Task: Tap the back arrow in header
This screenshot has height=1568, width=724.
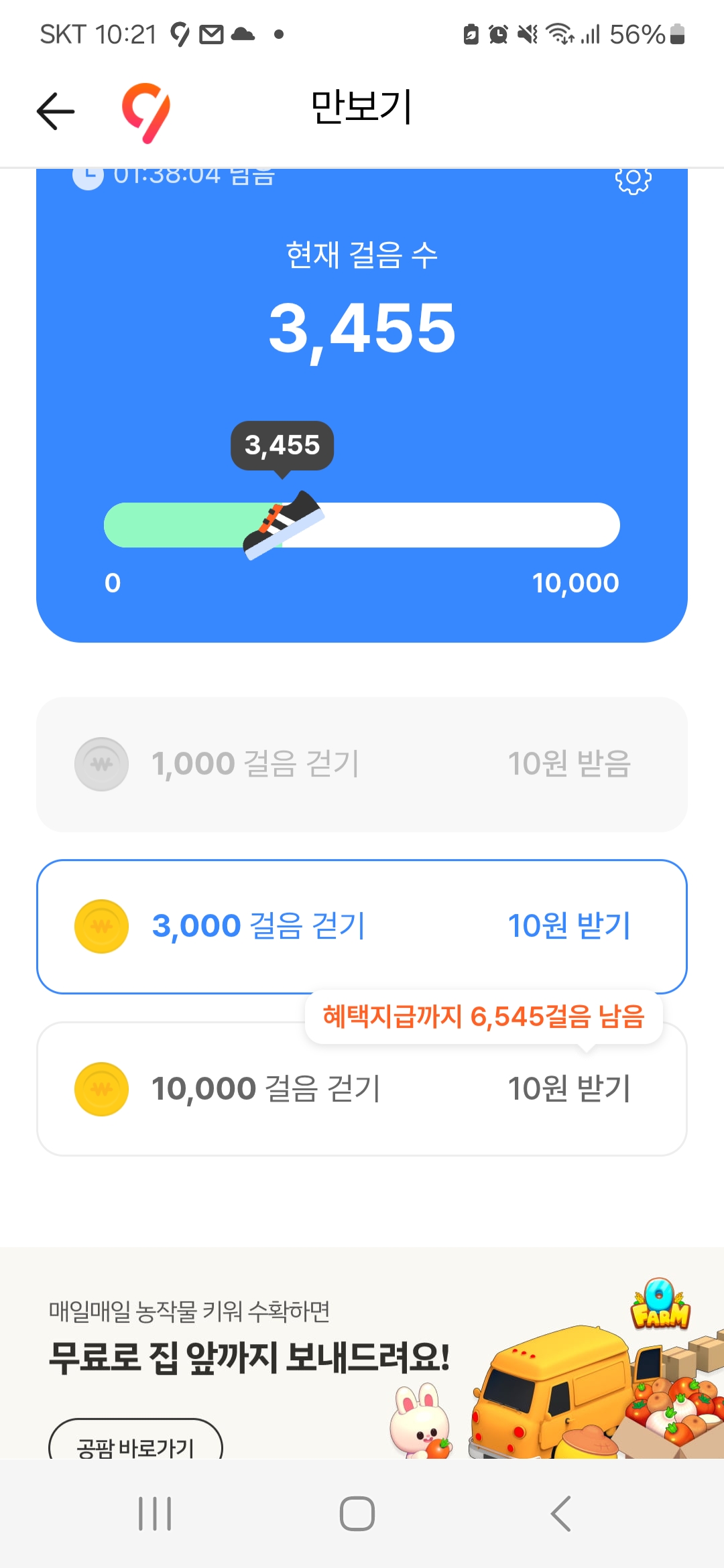Action: (56, 111)
